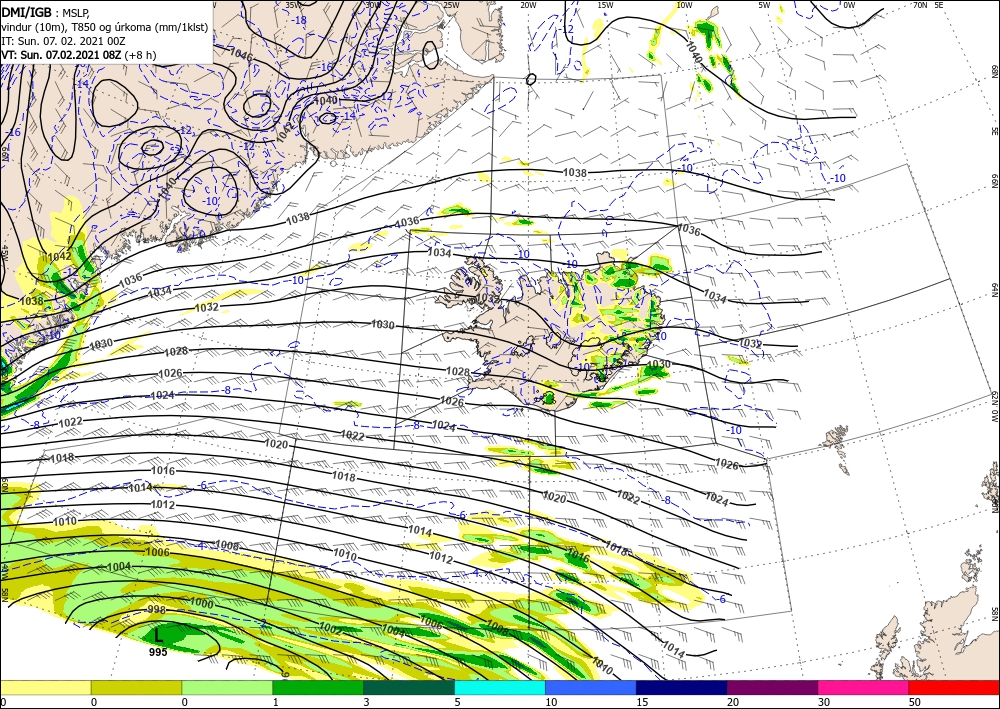Screen dimensions: 1000x709
Task: Click the 'IT: Sun. 07. 02. 2021 00Z' line
Action: click(63, 41)
